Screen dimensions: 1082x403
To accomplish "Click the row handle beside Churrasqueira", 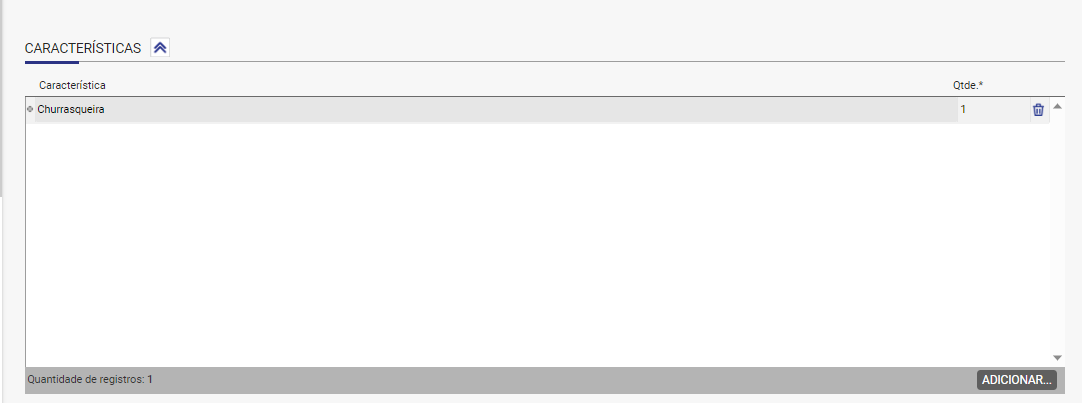I will (30, 109).
